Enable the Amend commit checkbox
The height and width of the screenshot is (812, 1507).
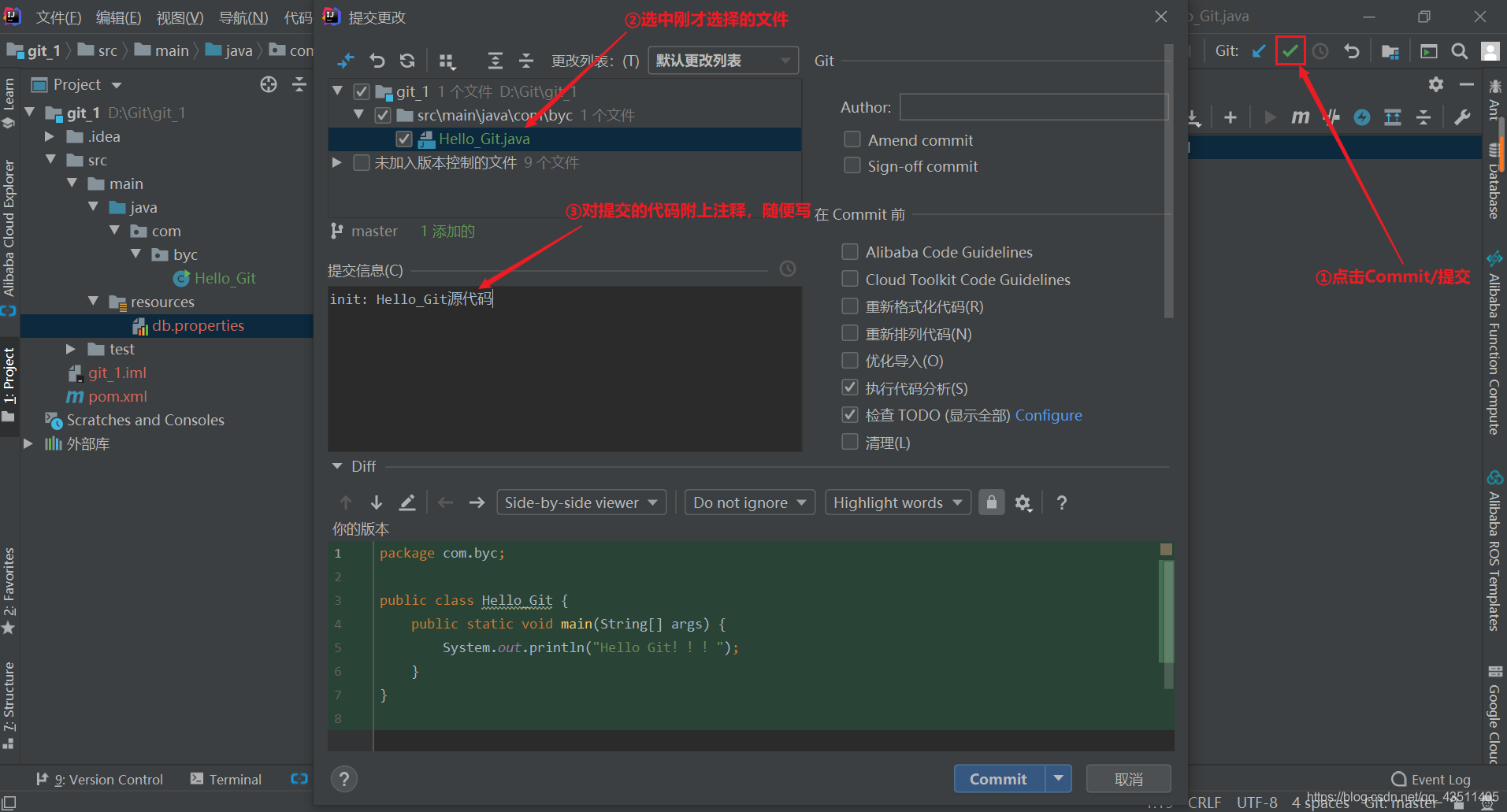852,139
